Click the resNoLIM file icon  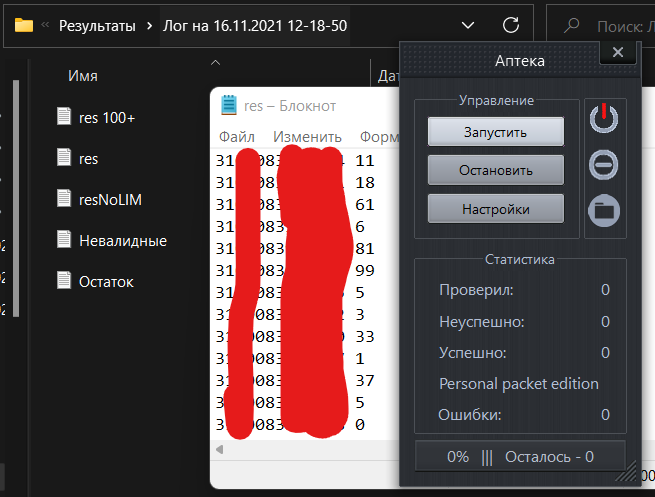coord(64,198)
